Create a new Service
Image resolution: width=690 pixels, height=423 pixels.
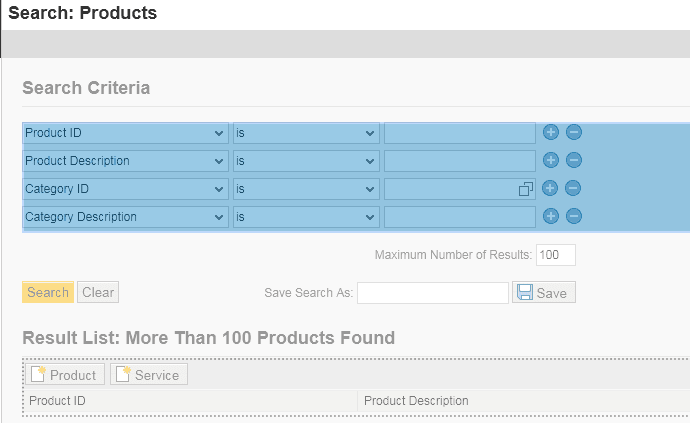[149, 375]
